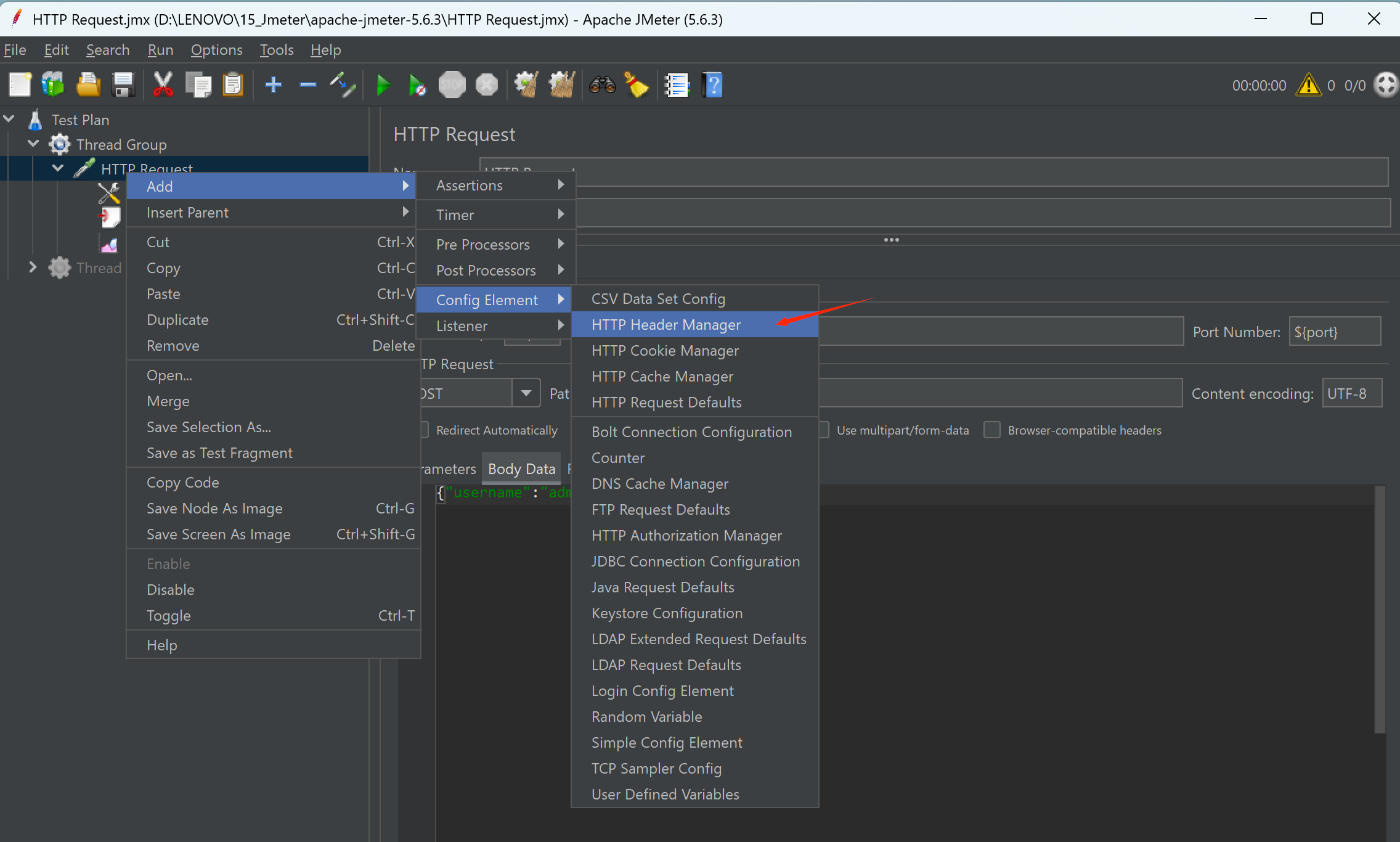Open the Insert Parent submenu
This screenshot has width=1400, height=842.
[x=272, y=213]
